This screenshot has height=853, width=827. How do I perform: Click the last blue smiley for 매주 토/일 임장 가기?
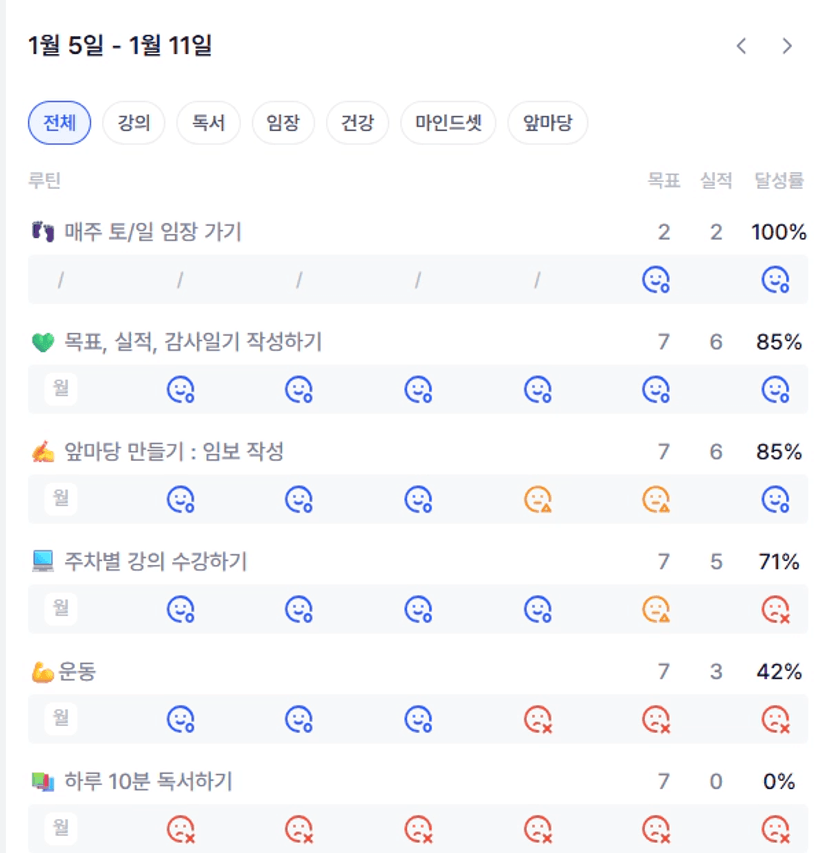[775, 280]
